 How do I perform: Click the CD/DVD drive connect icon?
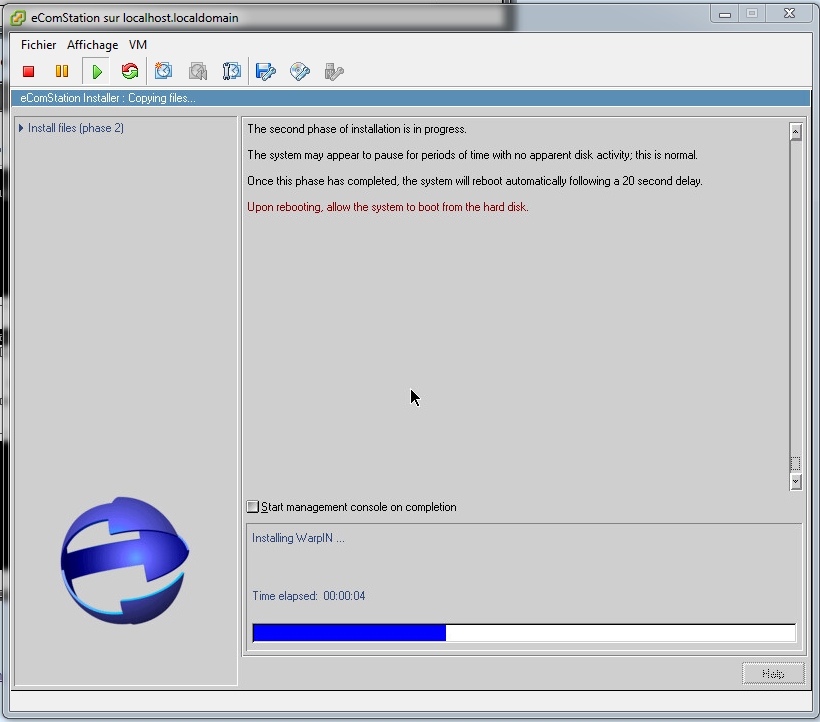[x=300, y=71]
